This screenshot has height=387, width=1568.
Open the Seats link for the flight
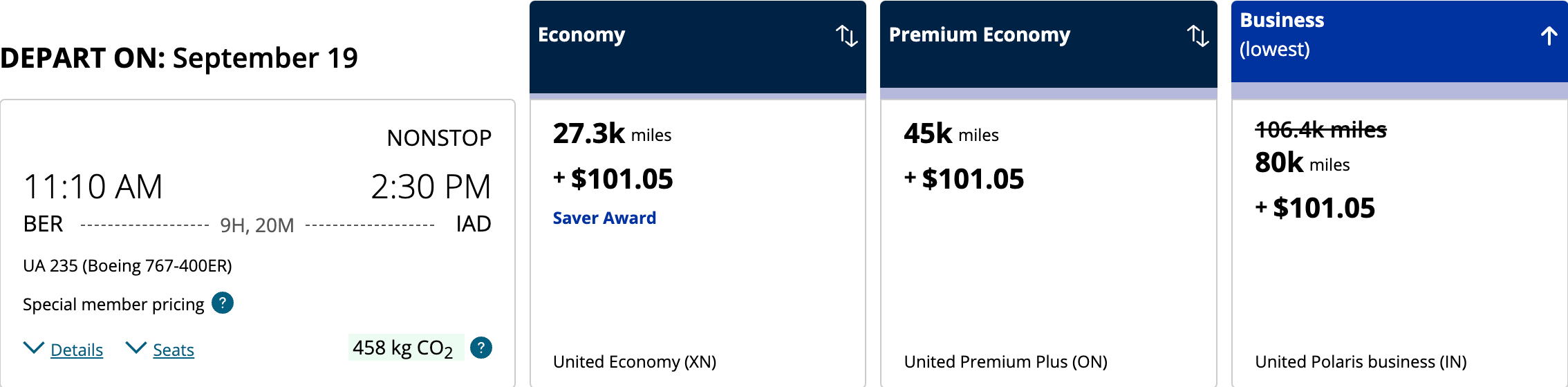pos(174,350)
